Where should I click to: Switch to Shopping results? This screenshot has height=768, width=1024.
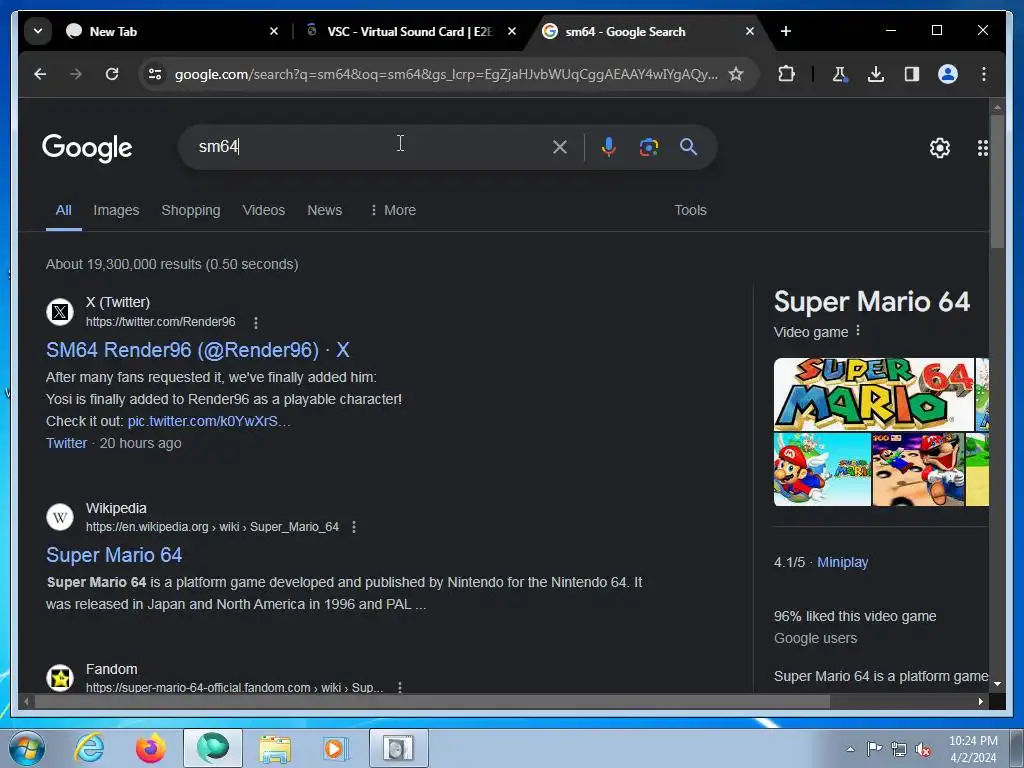click(x=191, y=210)
